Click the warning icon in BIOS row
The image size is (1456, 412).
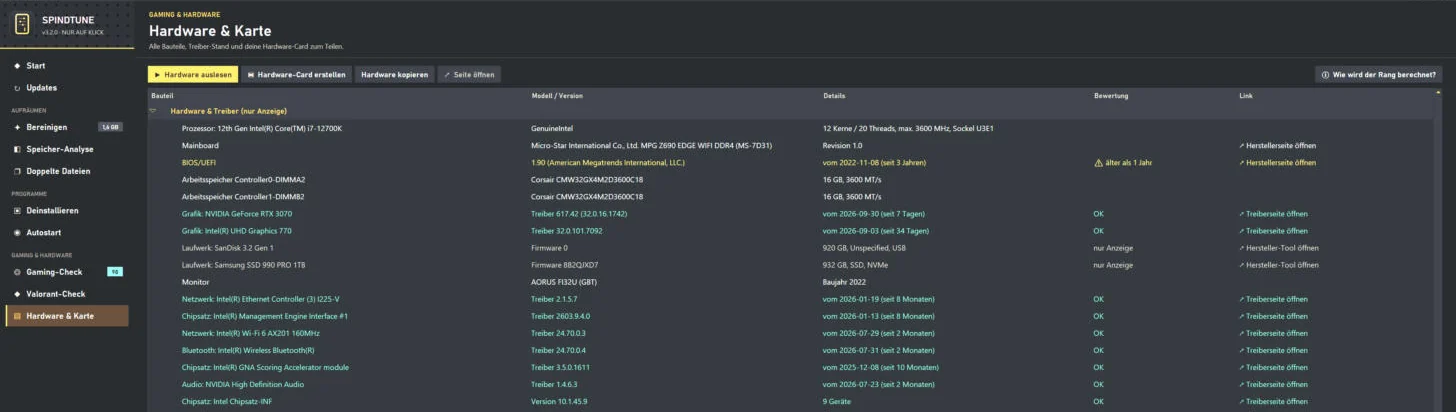pyautogui.click(x=1099, y=163)
